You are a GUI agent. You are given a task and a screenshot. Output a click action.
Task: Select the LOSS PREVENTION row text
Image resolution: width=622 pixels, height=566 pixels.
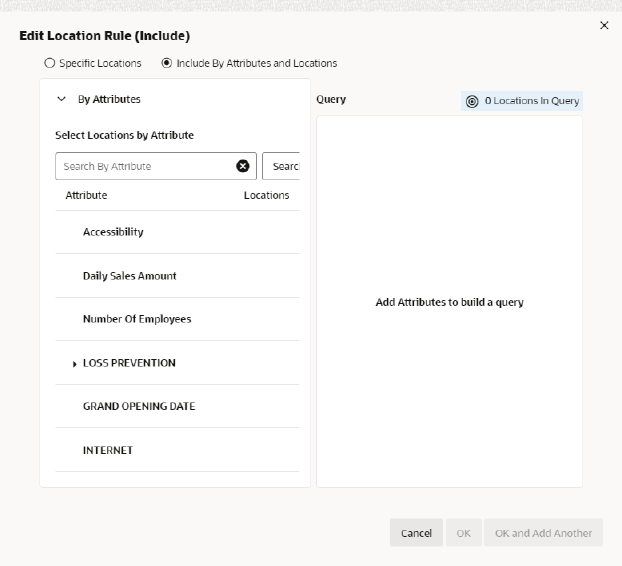click(129, 363)
